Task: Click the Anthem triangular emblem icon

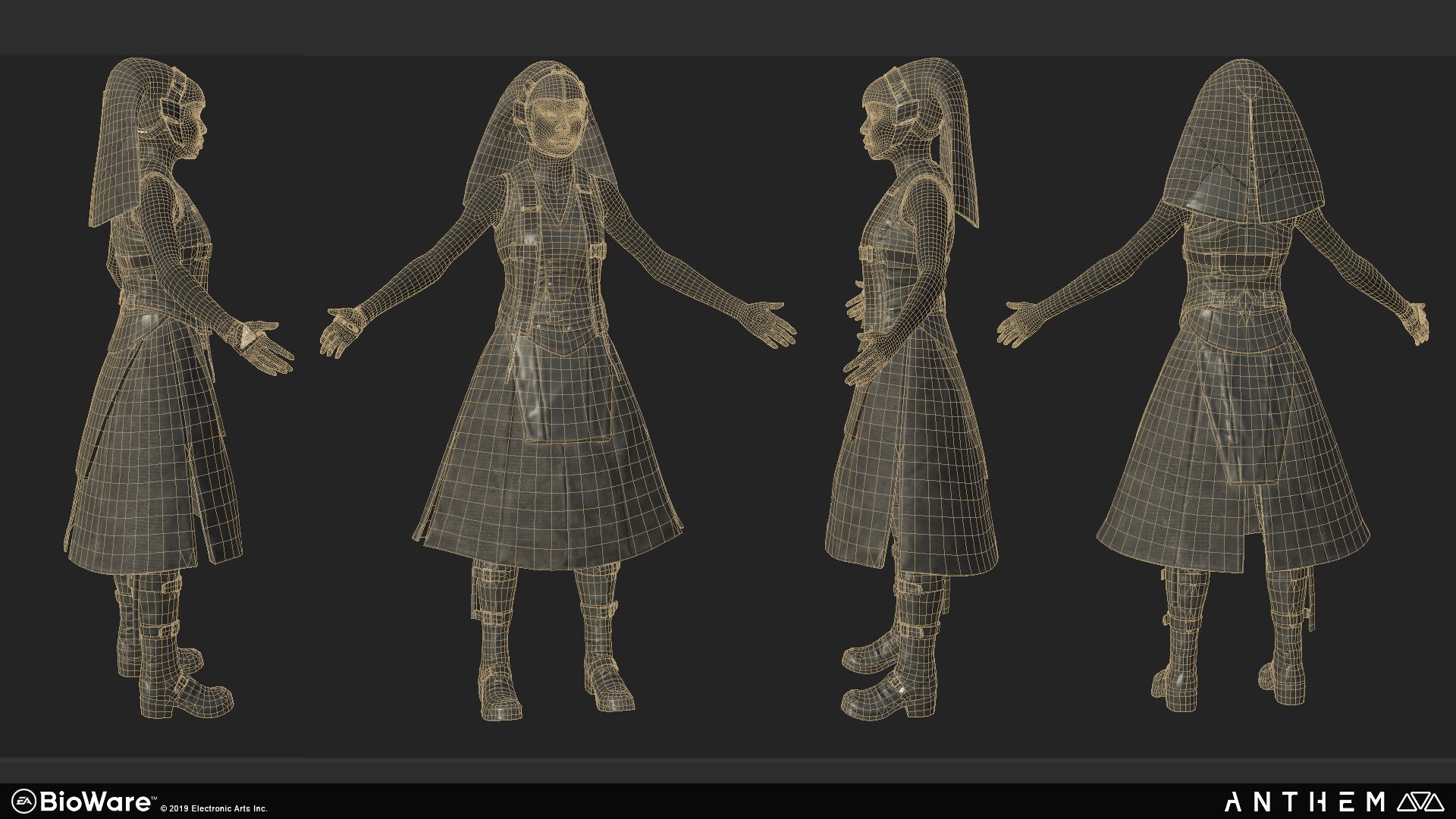Action: coord(1420,802)
